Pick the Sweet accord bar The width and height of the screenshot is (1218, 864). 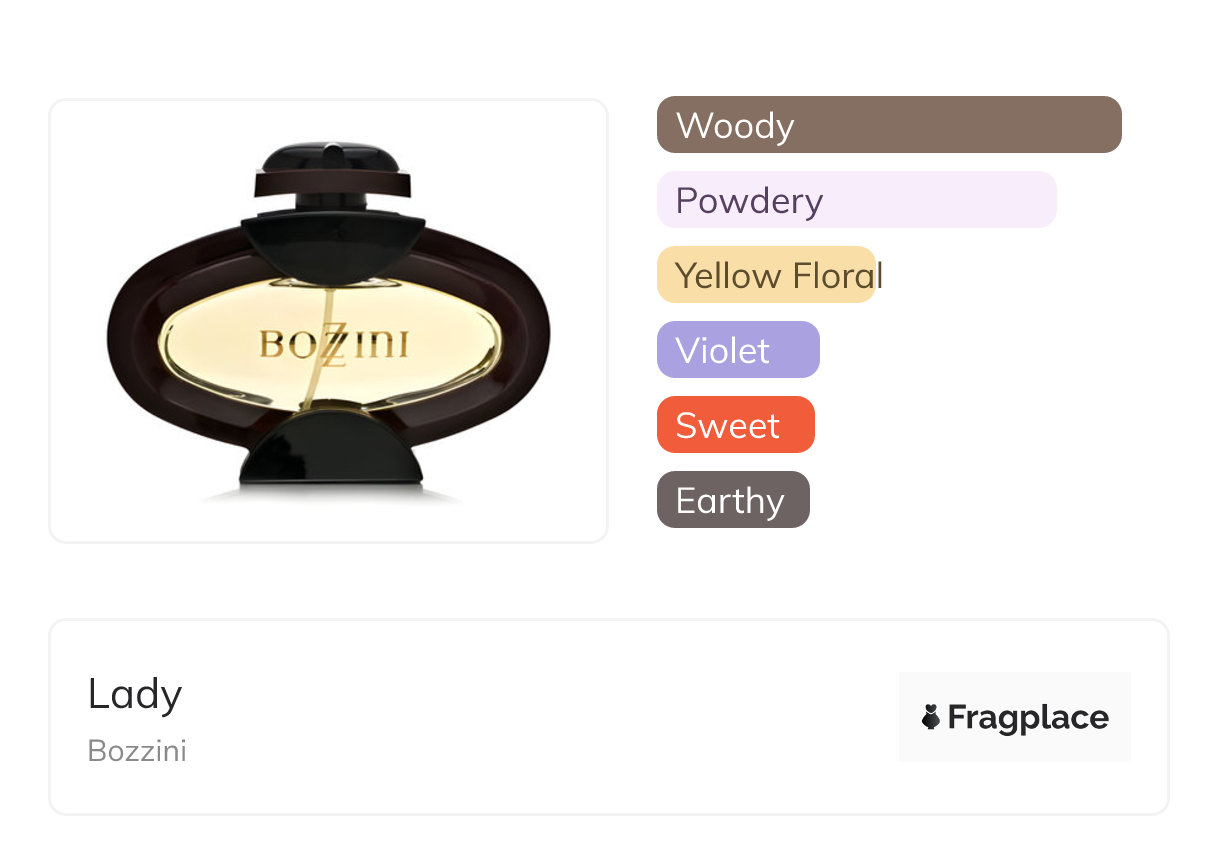click(735, 425)
